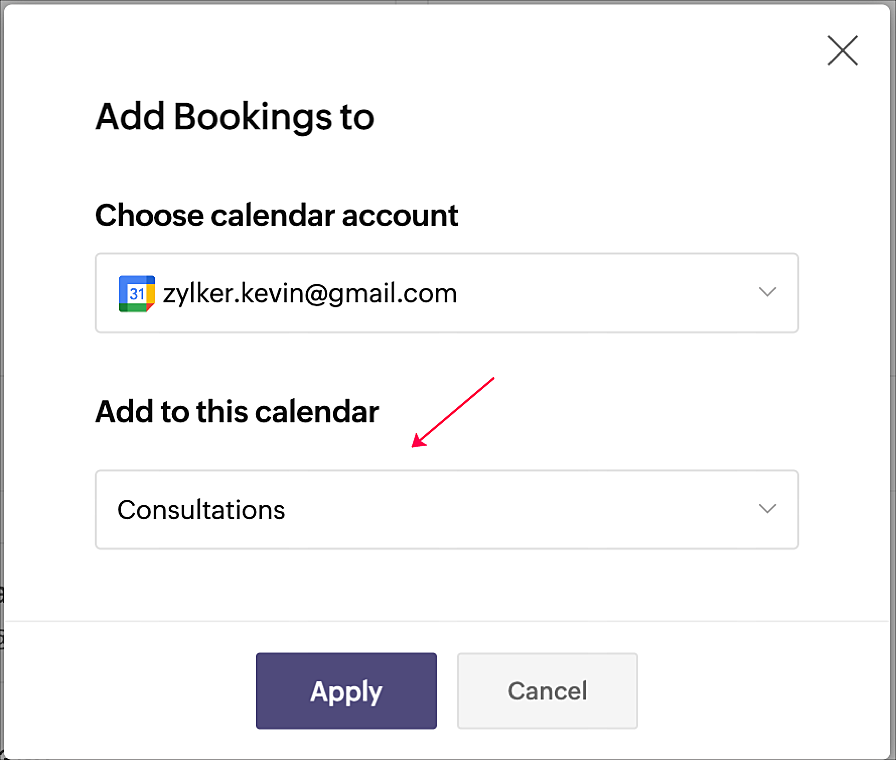
Task: Close the Add Bookings dialog with X
Action: [x=842, y=50]
